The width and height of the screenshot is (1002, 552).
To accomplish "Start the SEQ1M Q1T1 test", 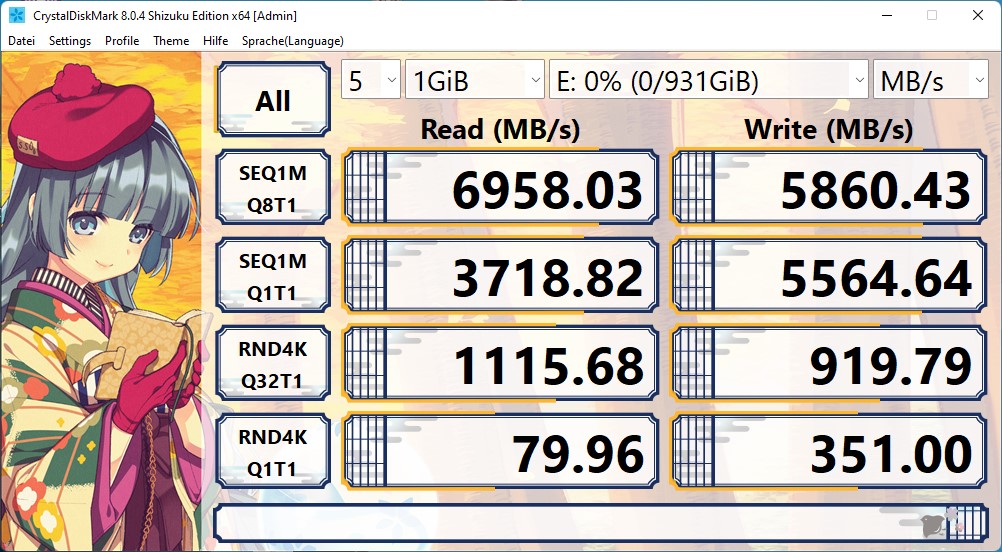I will click(x=273, y=275).
